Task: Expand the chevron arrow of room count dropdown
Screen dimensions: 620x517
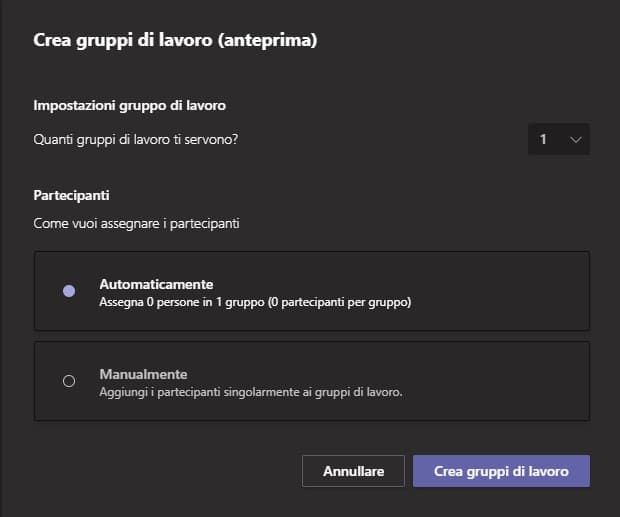Action: (x=576, y=139)
